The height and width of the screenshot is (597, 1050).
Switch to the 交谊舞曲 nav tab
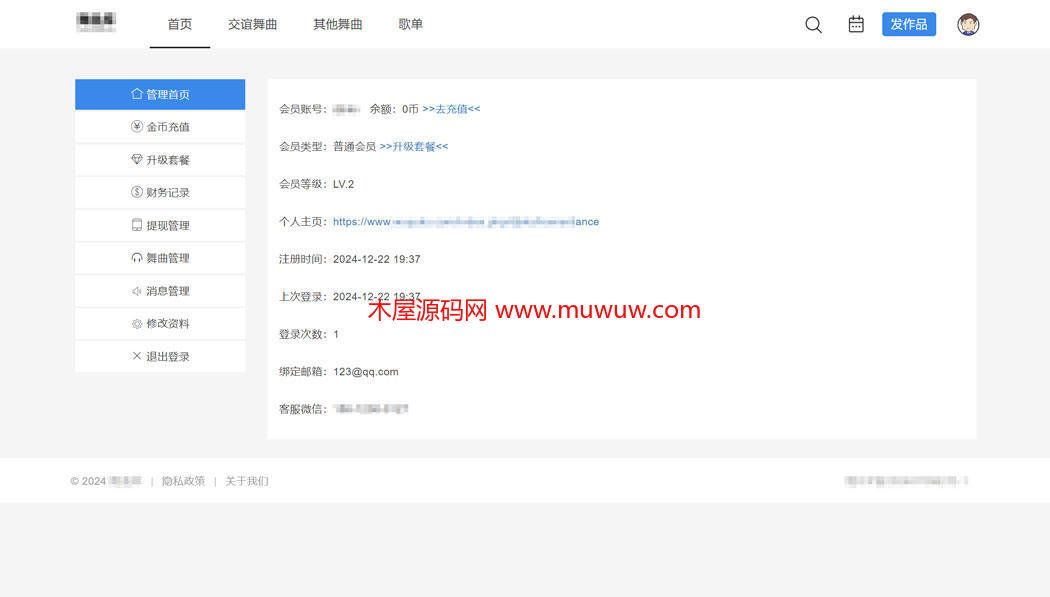(x=252, y=25)
